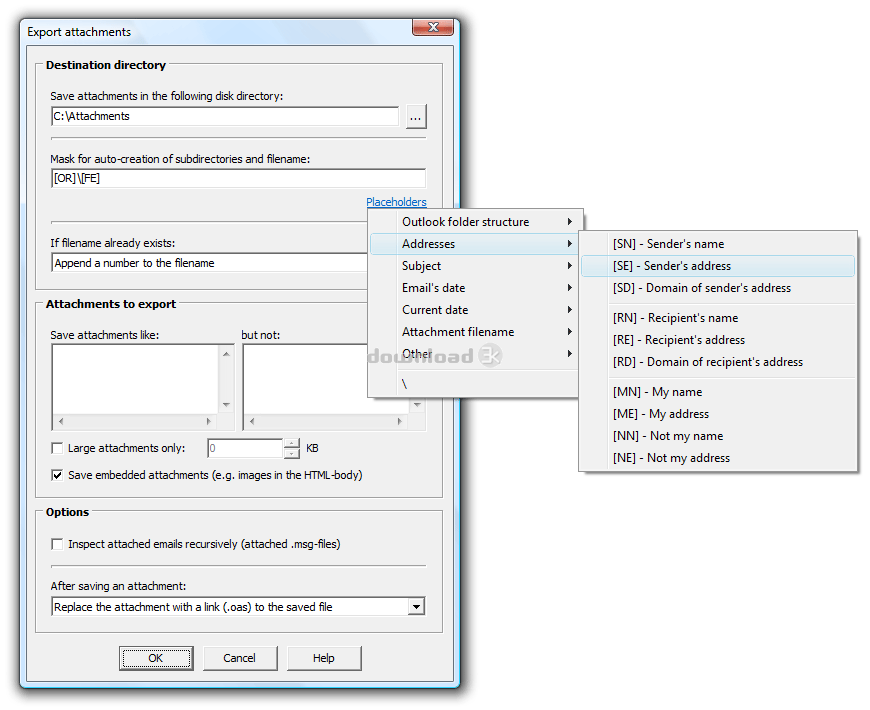Select [ME] - My address
The height and width of the screenshot is (710, 870).
click(x=718, y=414)
